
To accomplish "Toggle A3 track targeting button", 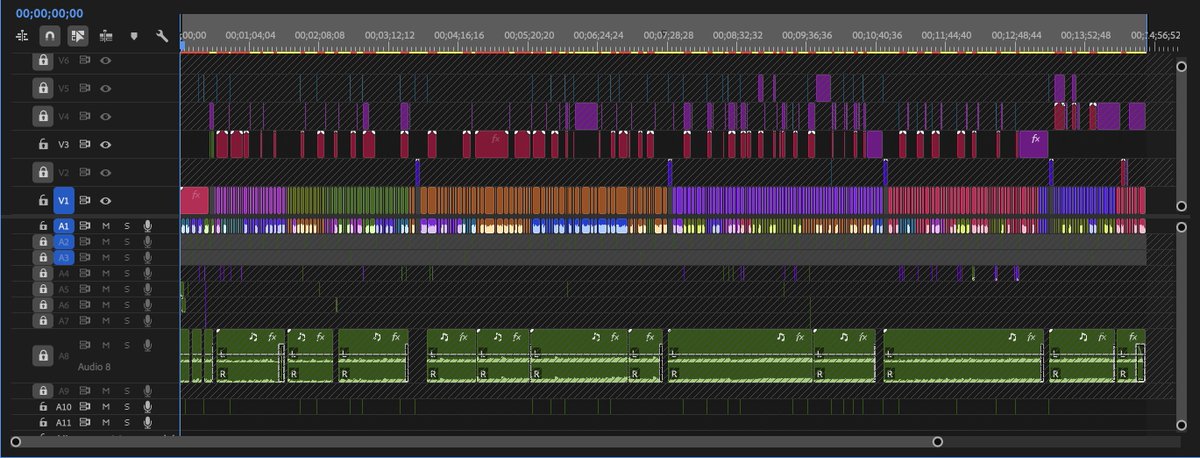I will (64, 257).
